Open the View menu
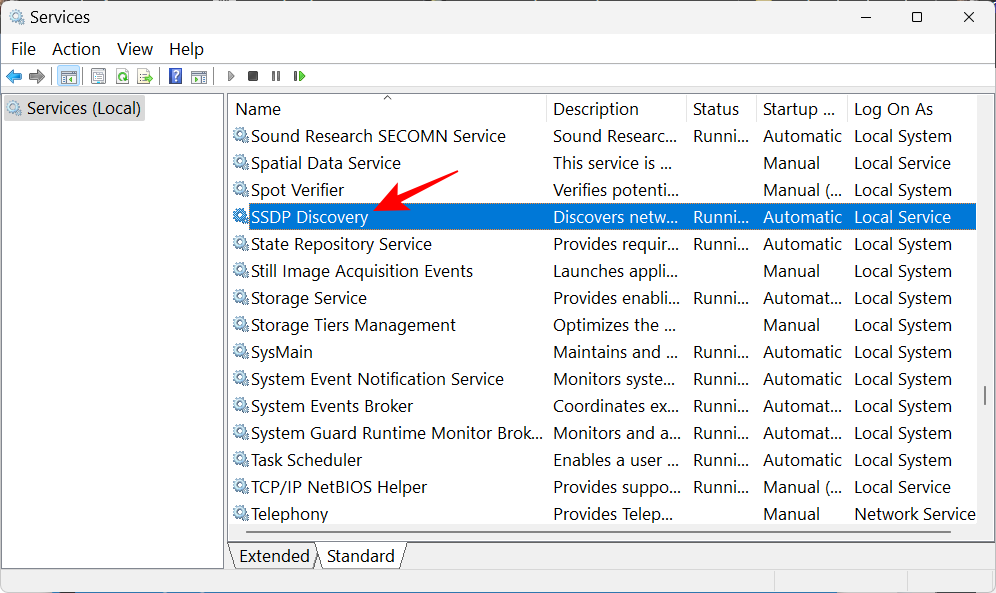The image size is (996, 593). (135, 48)
